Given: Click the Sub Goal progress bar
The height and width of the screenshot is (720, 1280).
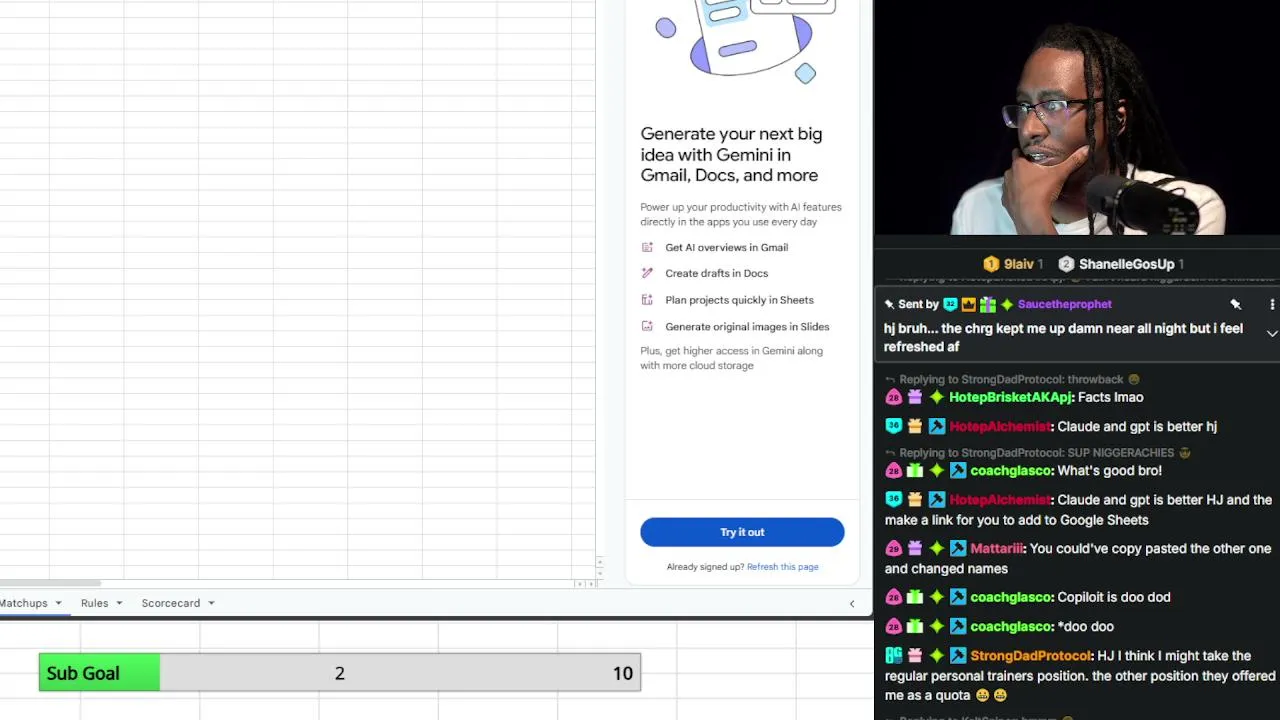Looking at the screenshot, I should 340,673.
